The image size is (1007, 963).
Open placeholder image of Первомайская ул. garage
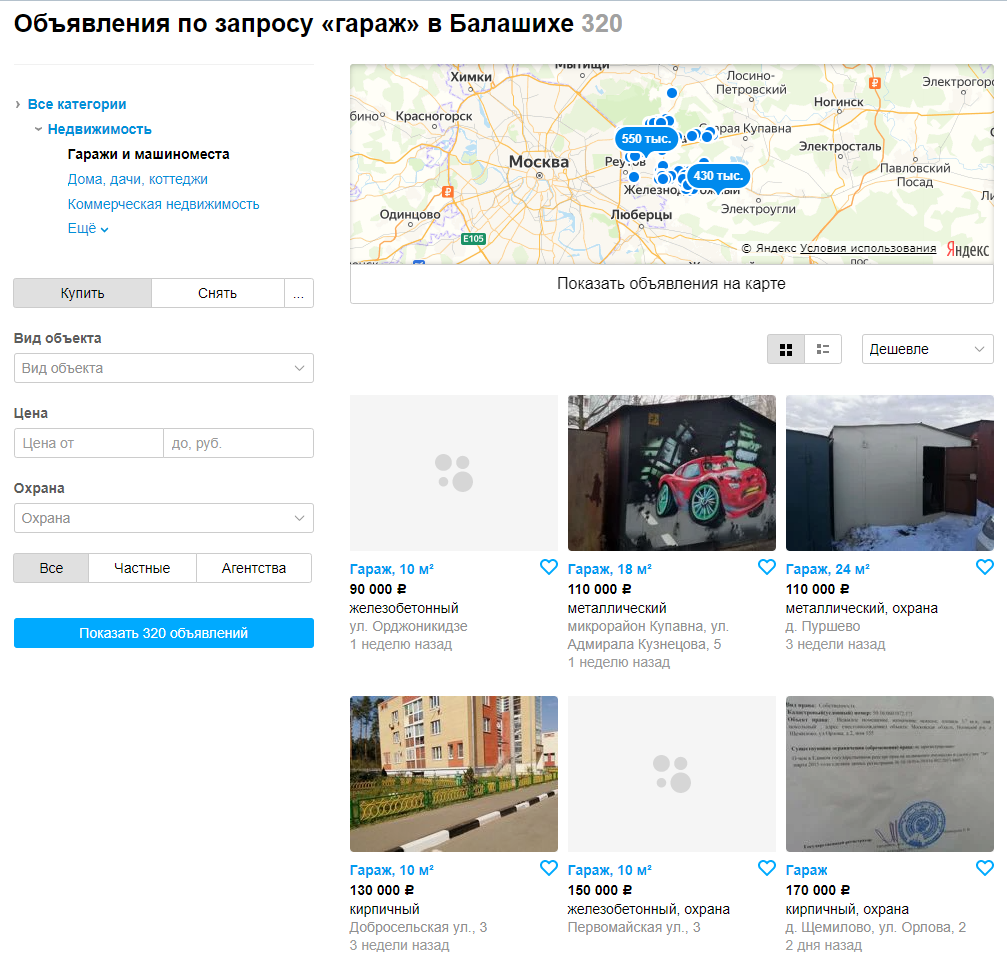click(672, 774)
